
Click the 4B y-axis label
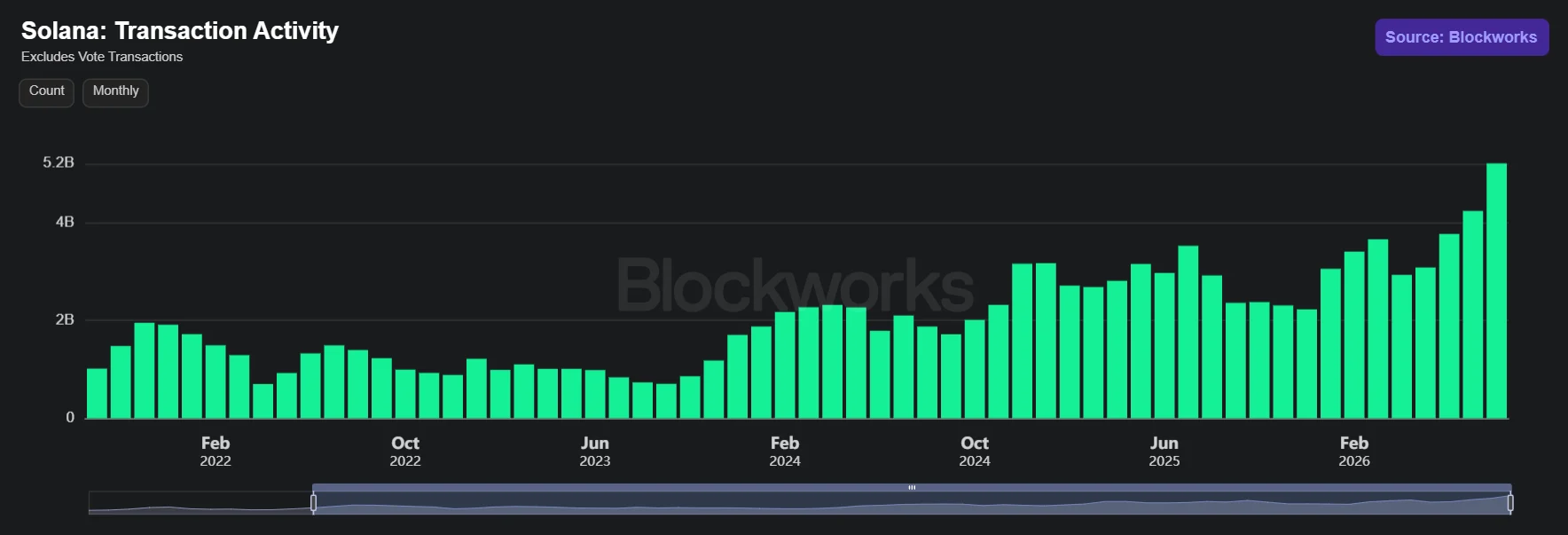pos(65,222)
